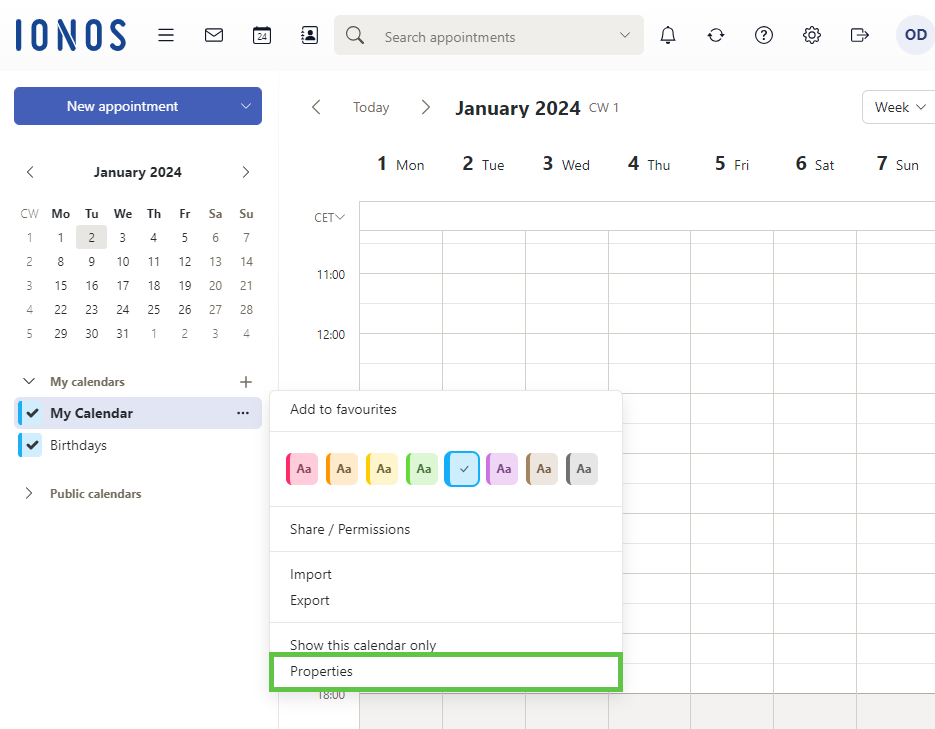Pick the pink calendar color
935x729 pixels.
[302, 469]
